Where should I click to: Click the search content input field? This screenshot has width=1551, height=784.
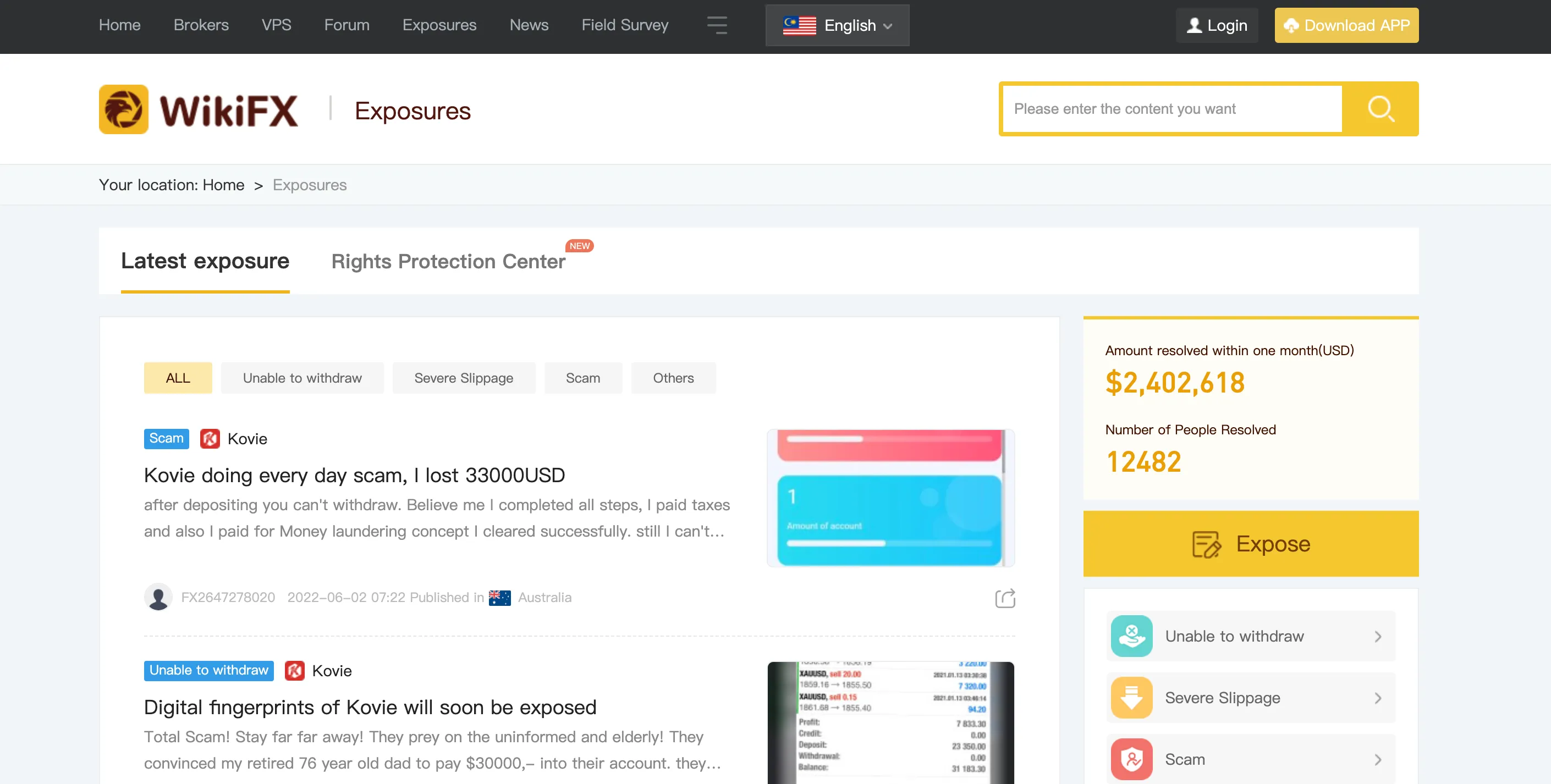pyautogui.click(x=1173, y=109)
